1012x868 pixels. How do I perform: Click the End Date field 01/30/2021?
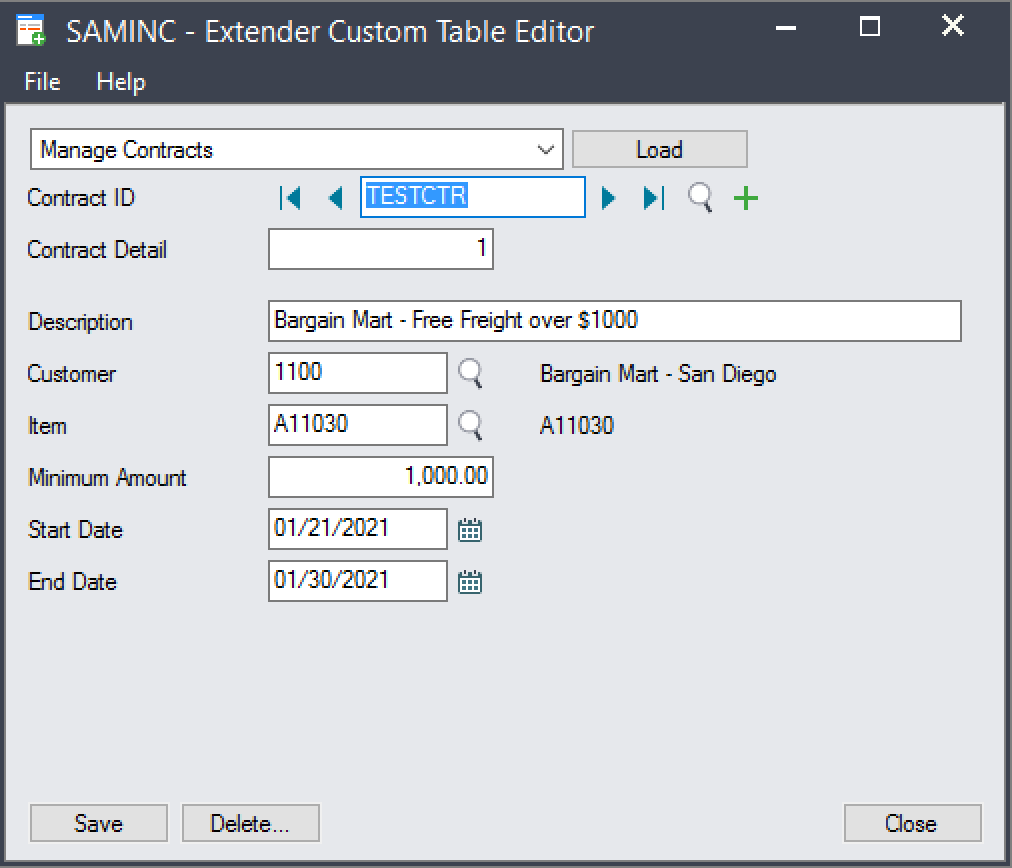point(358,581)
